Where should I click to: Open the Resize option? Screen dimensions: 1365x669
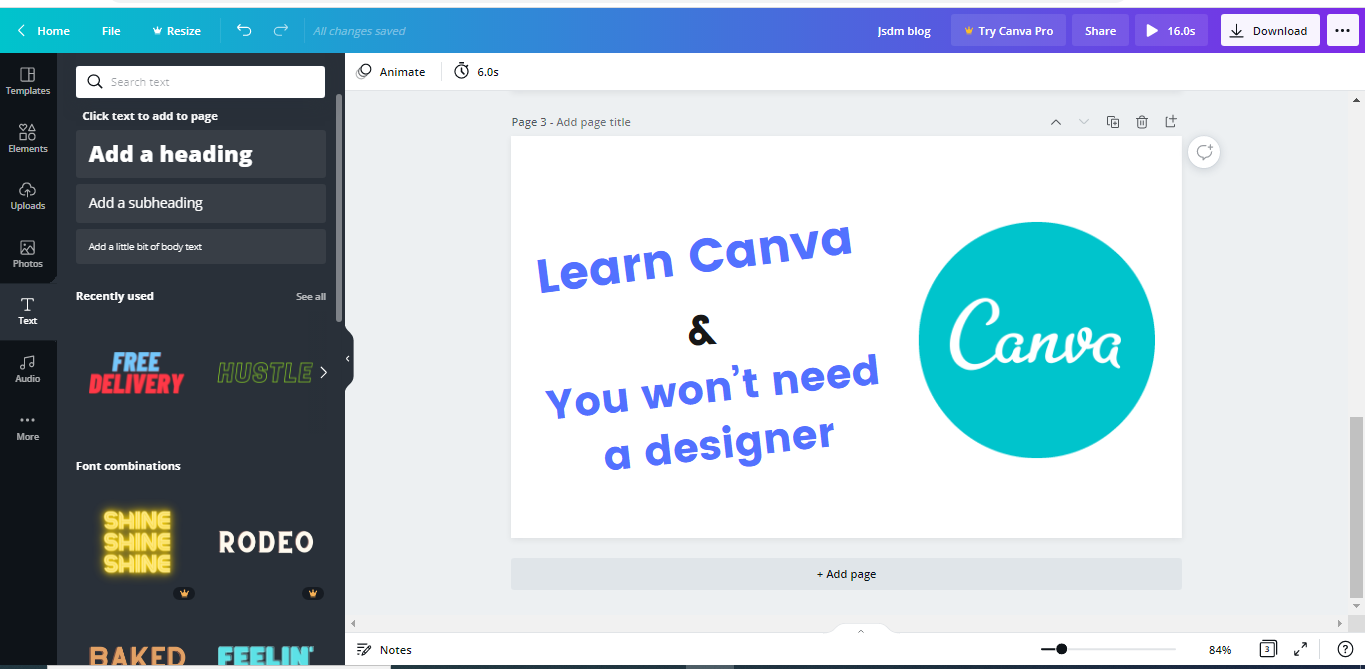(x=176, y=31)
